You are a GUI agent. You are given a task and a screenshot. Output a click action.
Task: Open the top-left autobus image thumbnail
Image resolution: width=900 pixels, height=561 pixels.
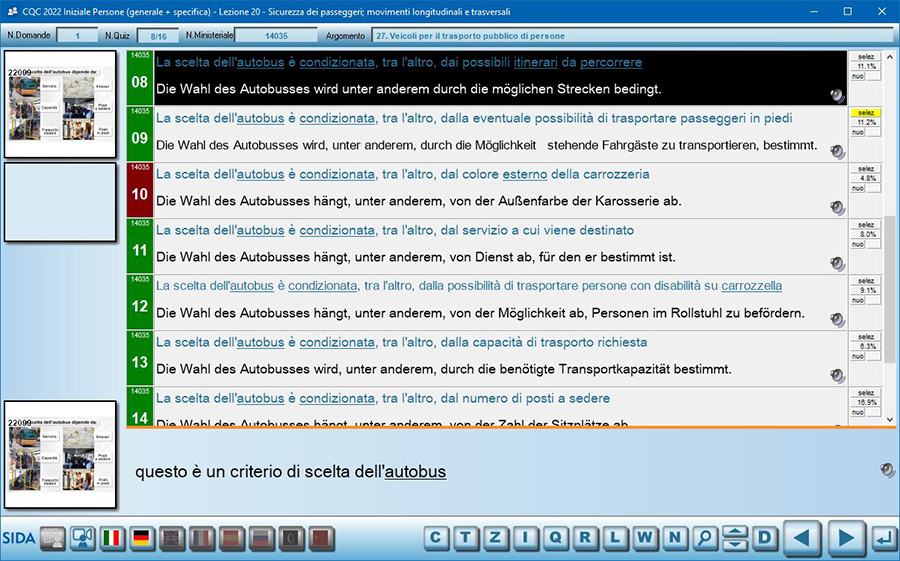point(61,104)
